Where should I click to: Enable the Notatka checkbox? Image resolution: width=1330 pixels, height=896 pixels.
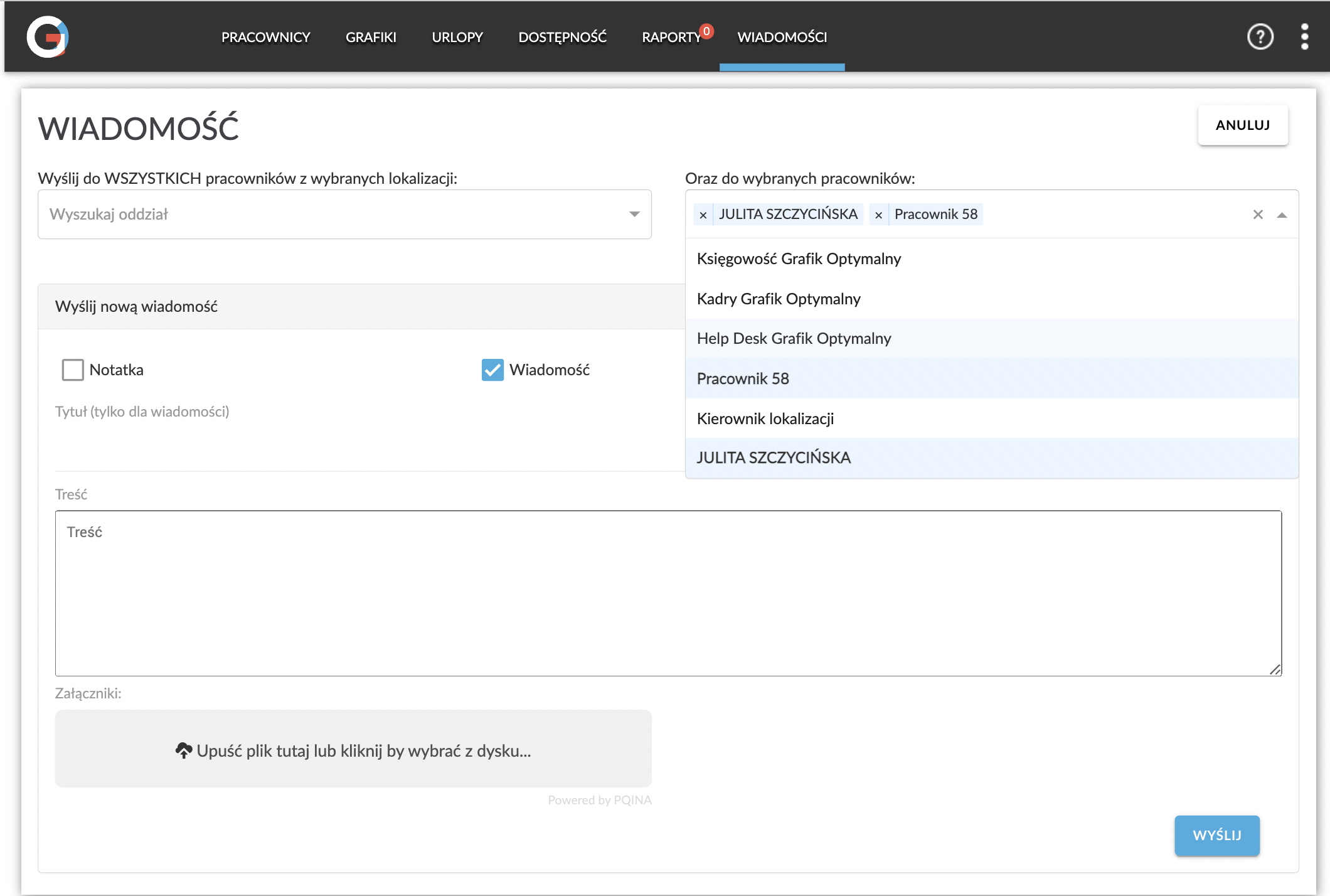tap(73, 370)
